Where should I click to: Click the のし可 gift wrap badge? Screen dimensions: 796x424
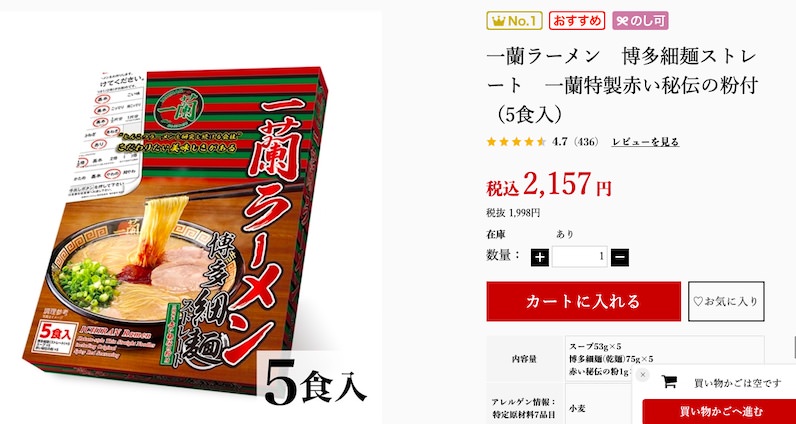pyautogui.click(x=640, y=21)
